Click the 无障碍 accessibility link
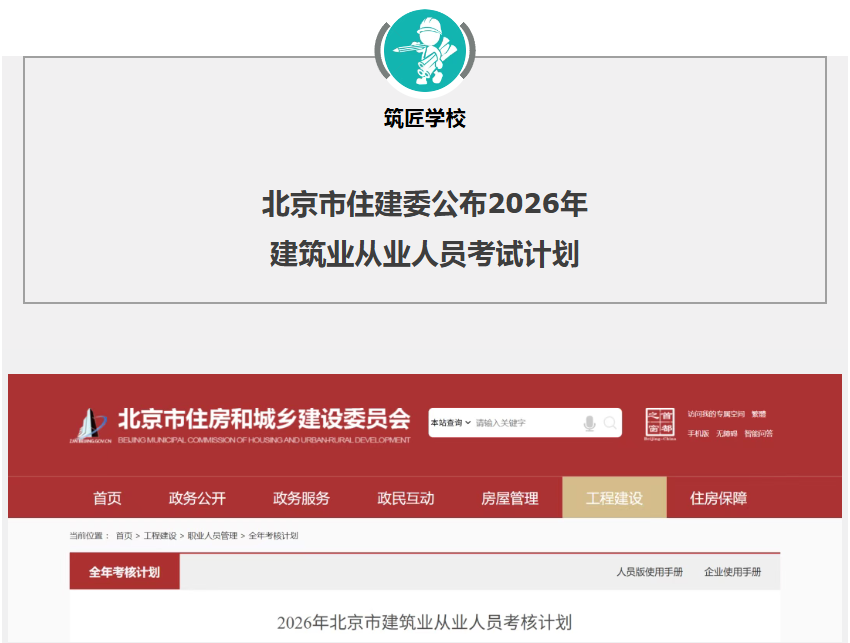850x643 pixels. pos(727,433)
